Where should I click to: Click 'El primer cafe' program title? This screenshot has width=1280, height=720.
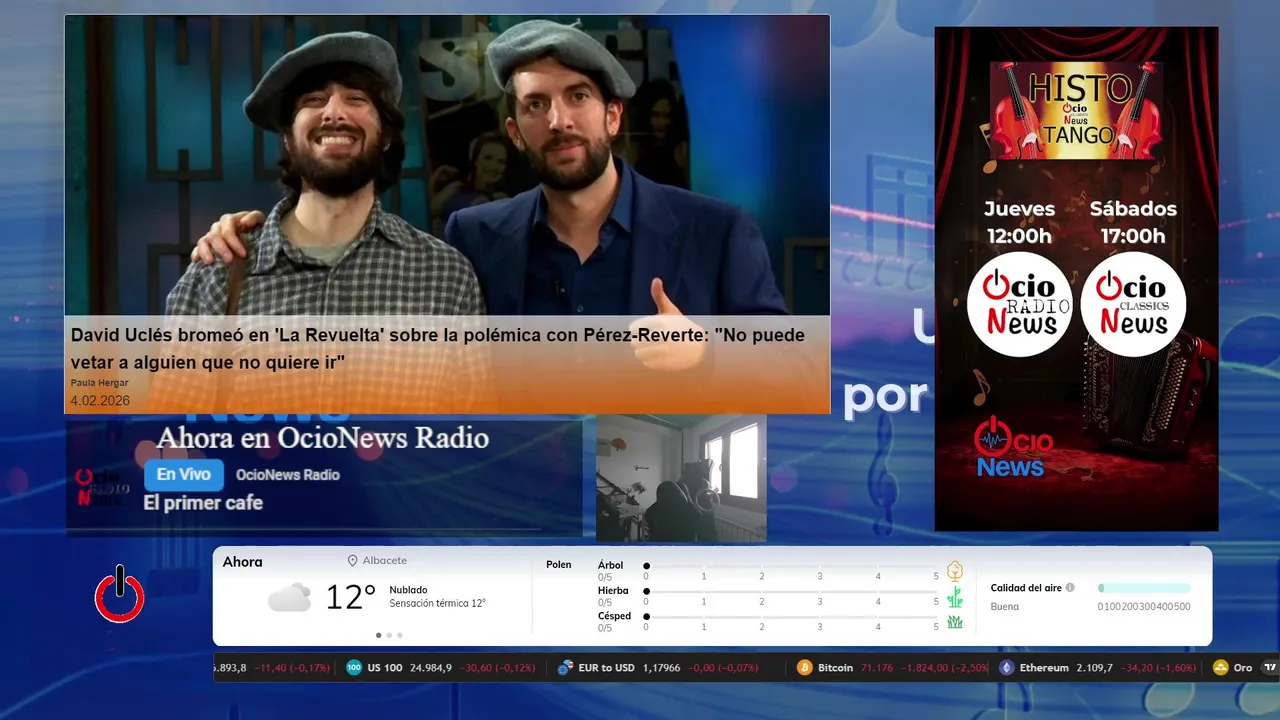point(203,503)
